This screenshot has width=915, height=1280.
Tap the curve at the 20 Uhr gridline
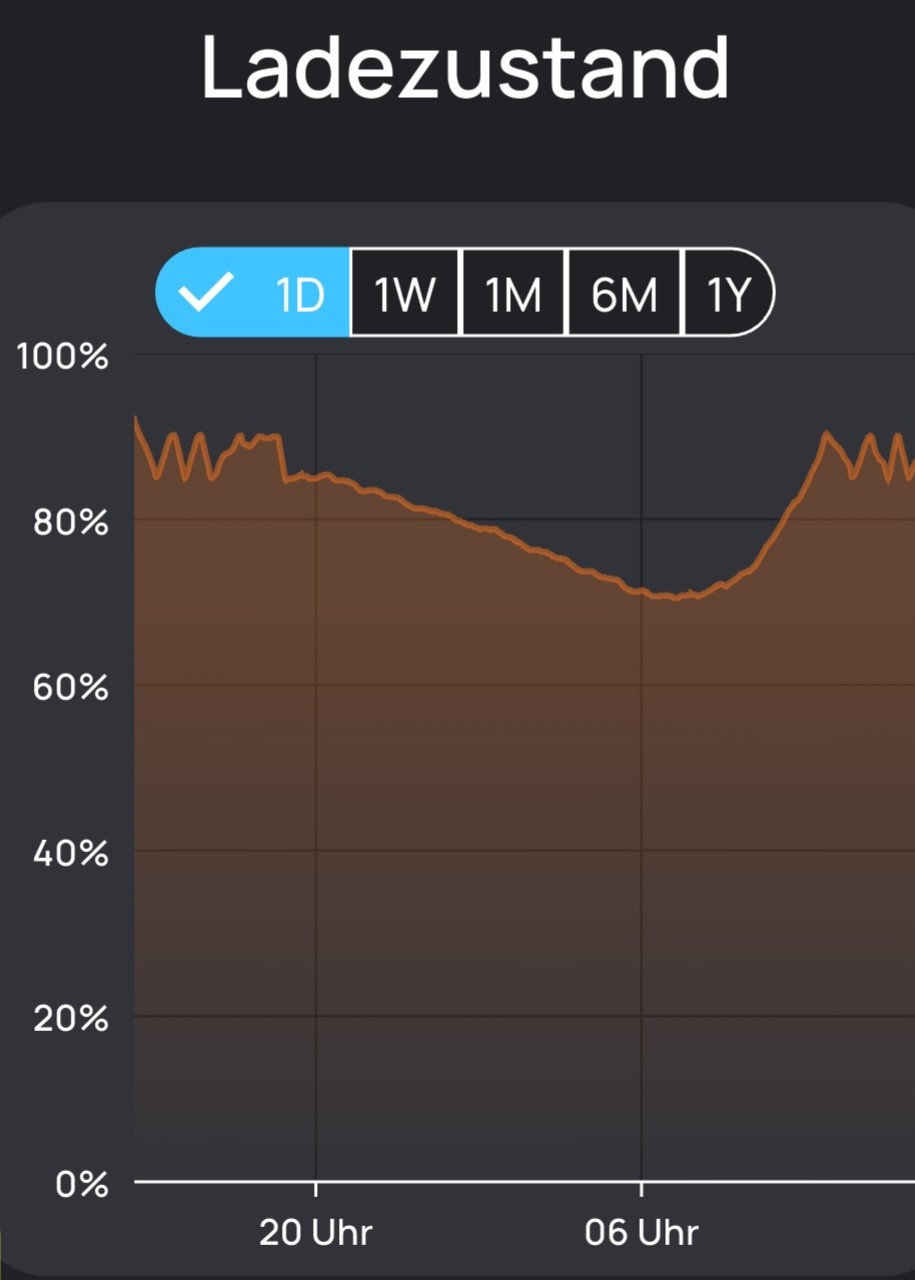point(316,478)
